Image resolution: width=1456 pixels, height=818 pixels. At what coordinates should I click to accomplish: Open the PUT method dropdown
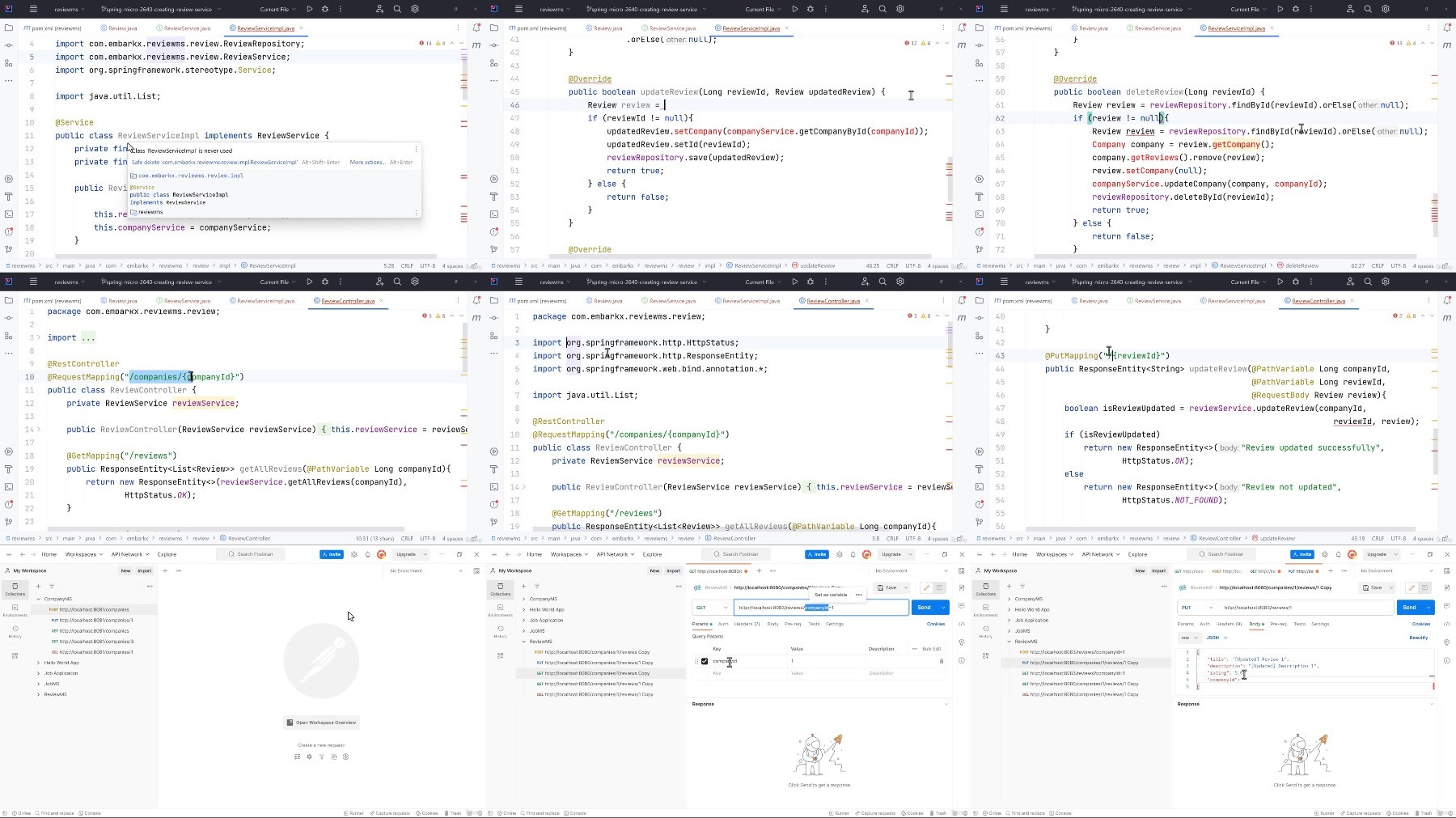(x=1196, y=607)
